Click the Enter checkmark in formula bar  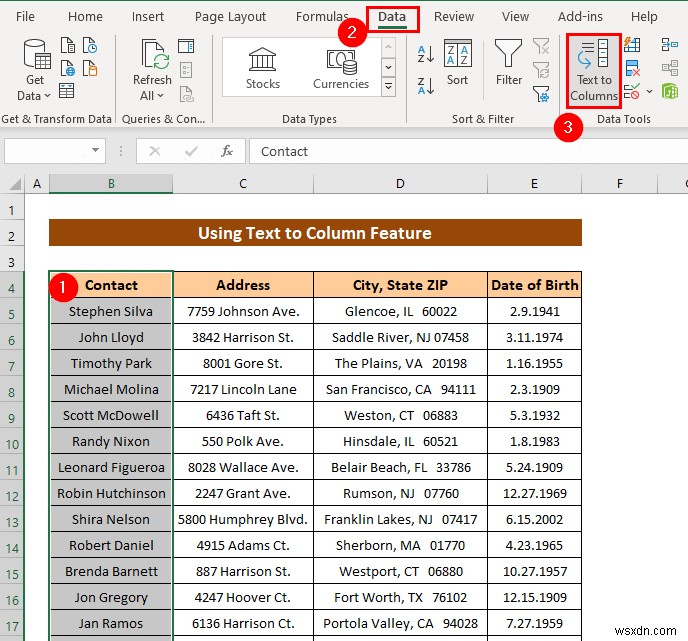coord(191,151)
